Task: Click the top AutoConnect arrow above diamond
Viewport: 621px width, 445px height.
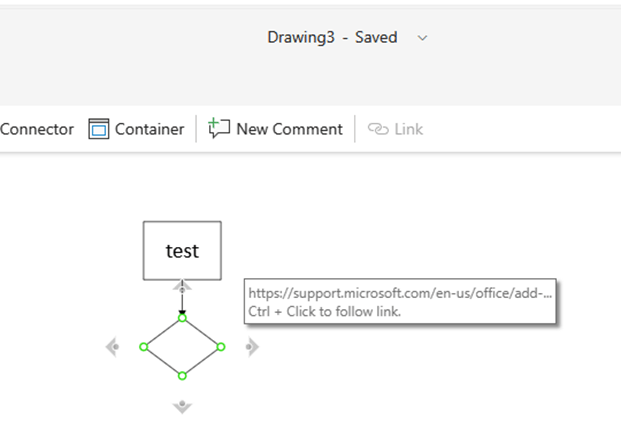Action: [x=182, y=286]
